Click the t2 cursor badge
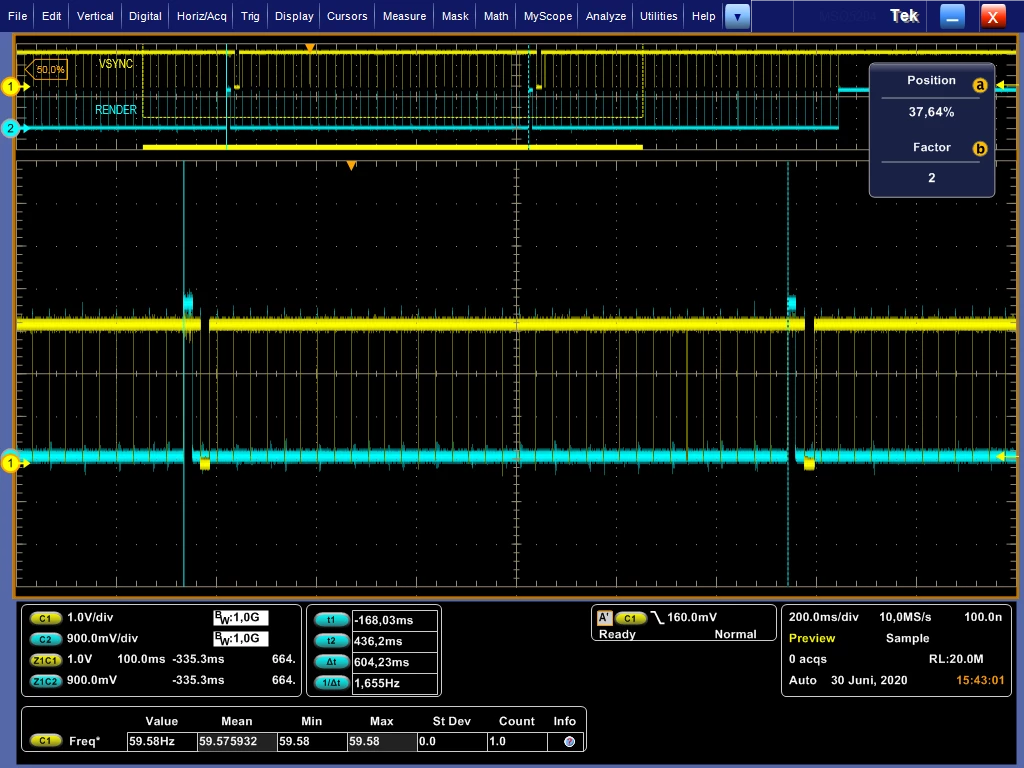Screen dimensions: 1024x768 [331, 641]
